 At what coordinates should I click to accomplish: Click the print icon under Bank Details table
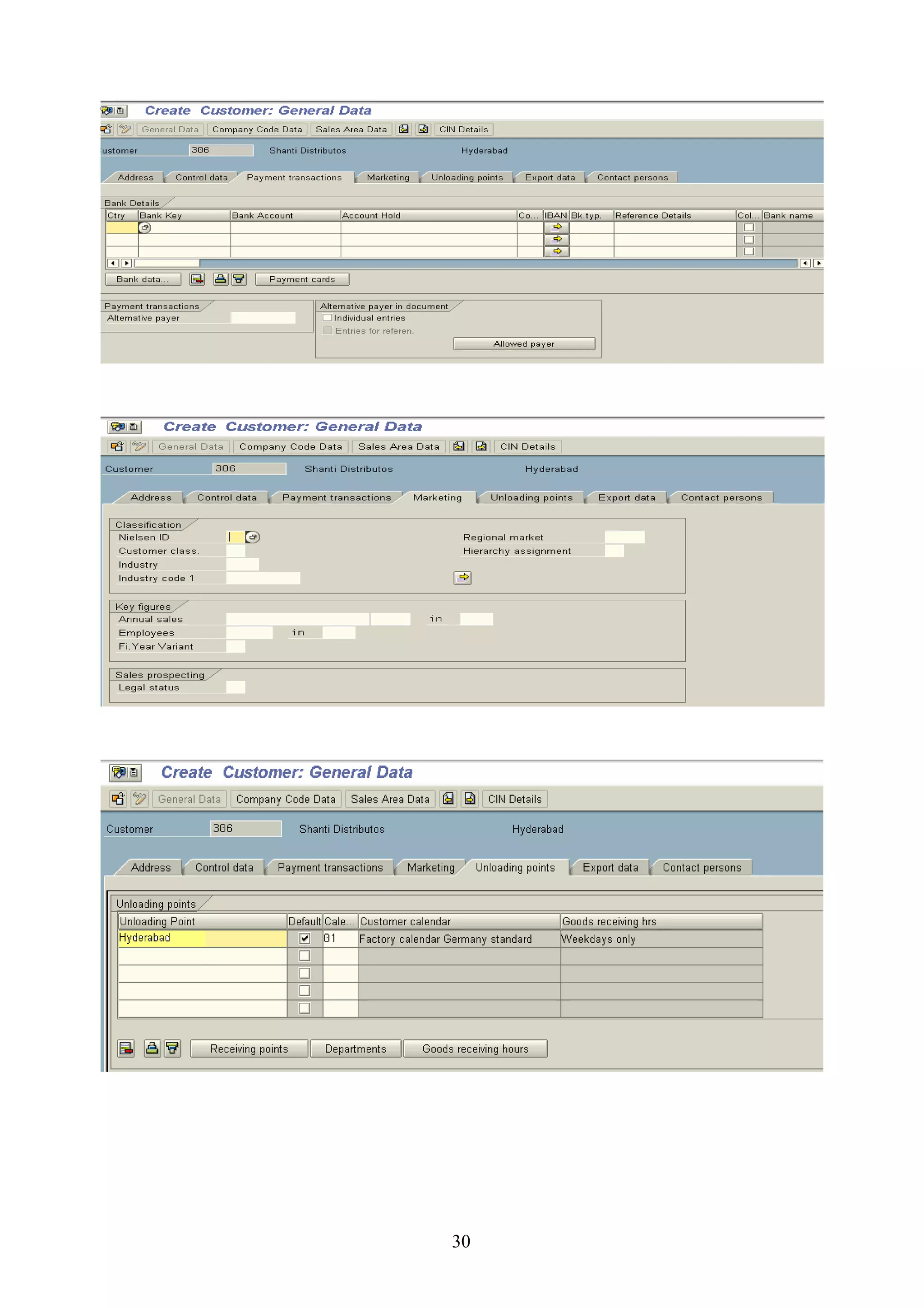click(x=220, y=279)
